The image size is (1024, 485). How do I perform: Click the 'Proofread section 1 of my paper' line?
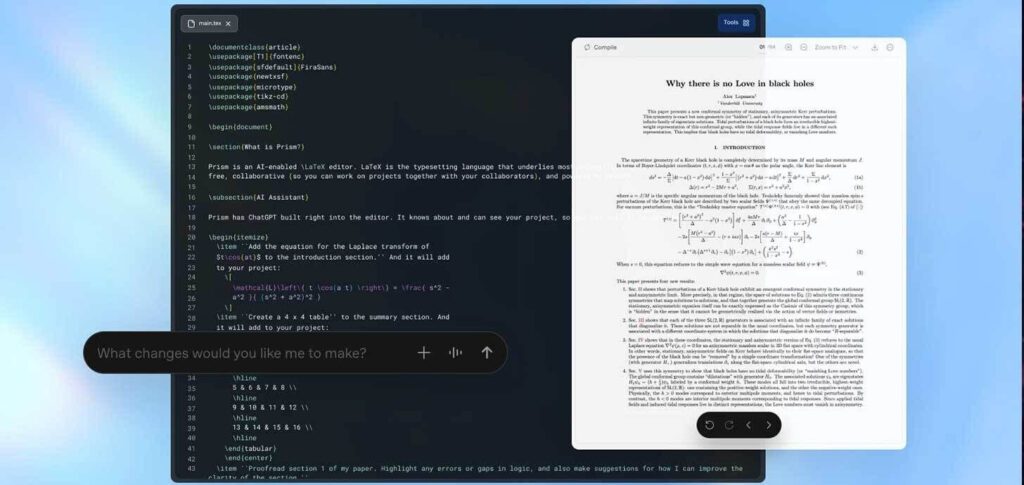point(479,468)
